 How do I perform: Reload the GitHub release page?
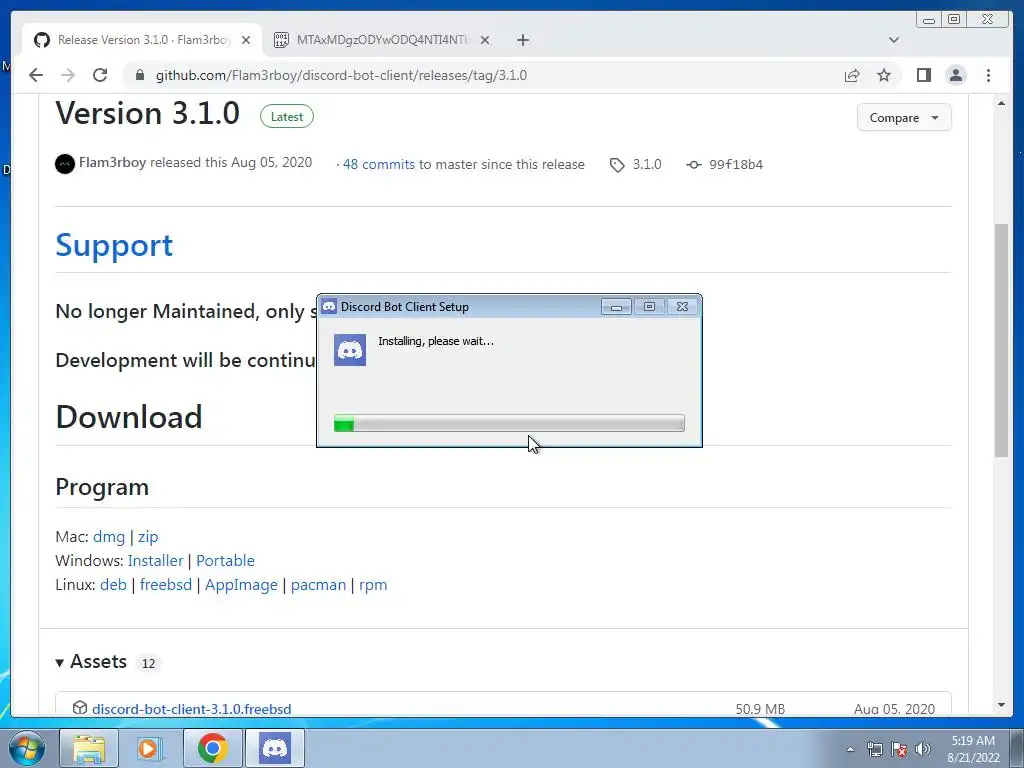100,75
